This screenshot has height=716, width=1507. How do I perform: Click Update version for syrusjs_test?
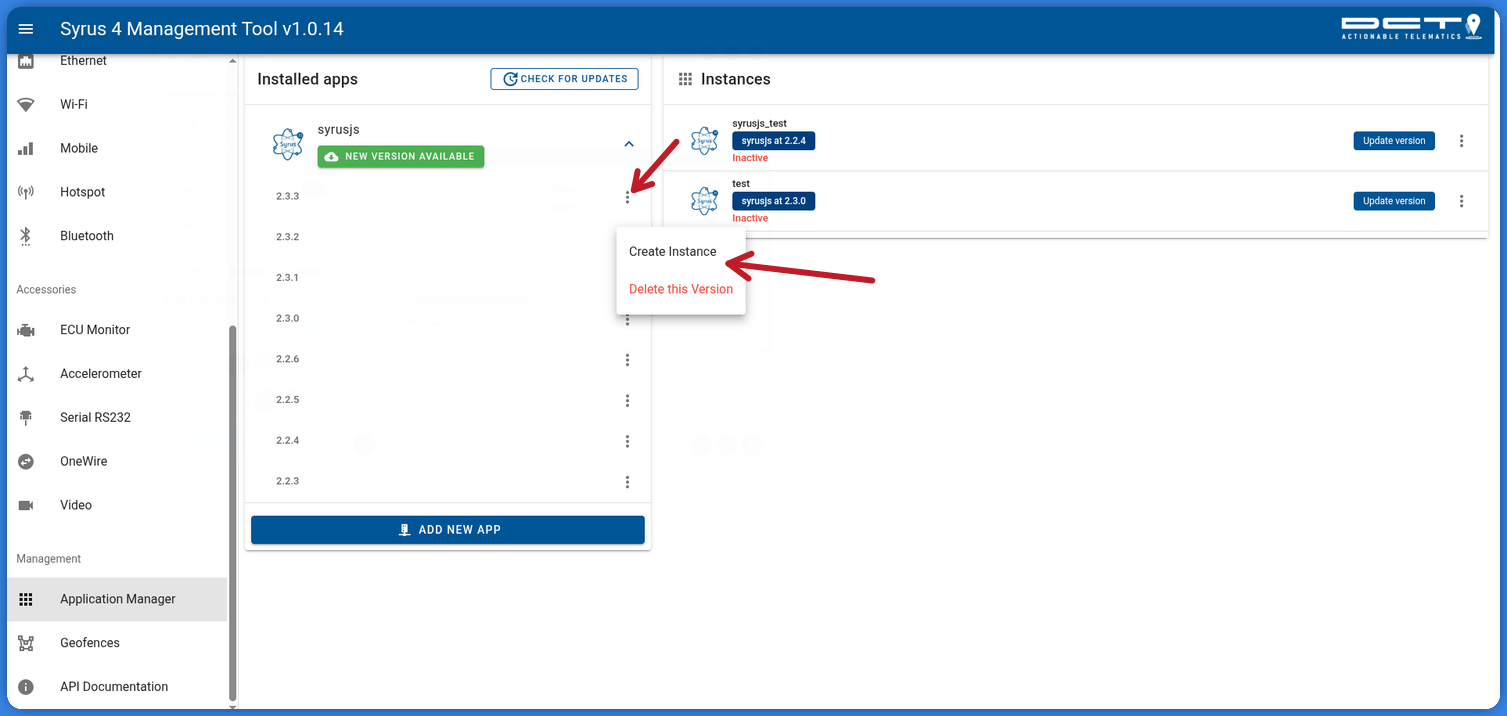(1394, 141)
